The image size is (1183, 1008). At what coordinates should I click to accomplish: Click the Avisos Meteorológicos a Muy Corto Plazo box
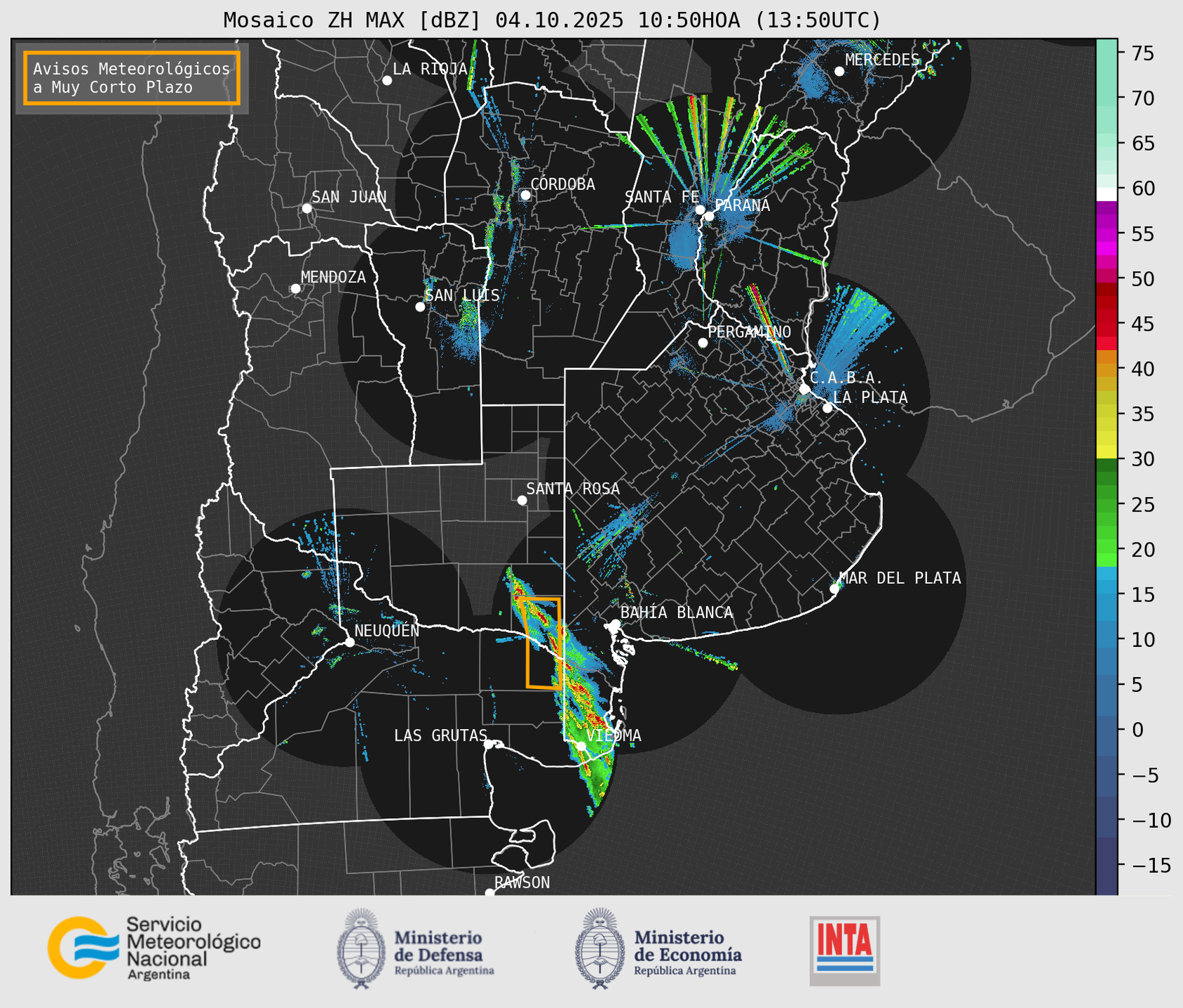point(132,78)
